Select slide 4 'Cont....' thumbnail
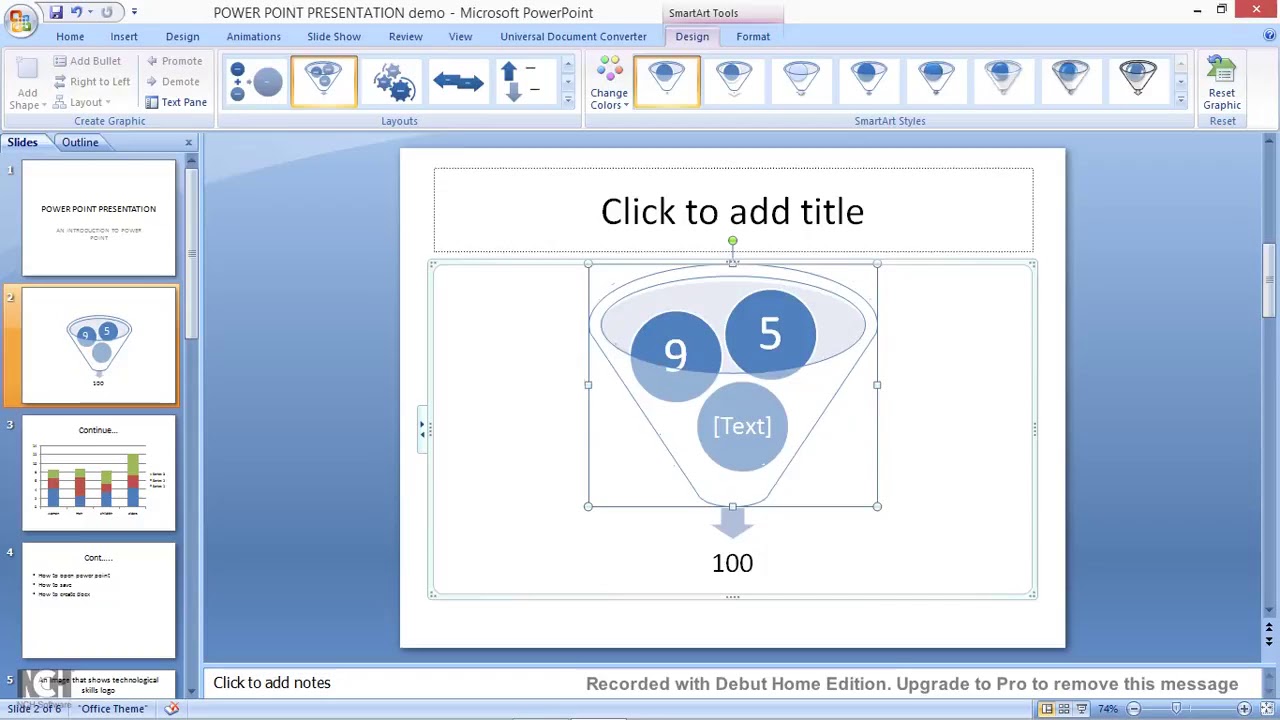The width and height of the screenshot is (1280, 720). tap(99, 601)
